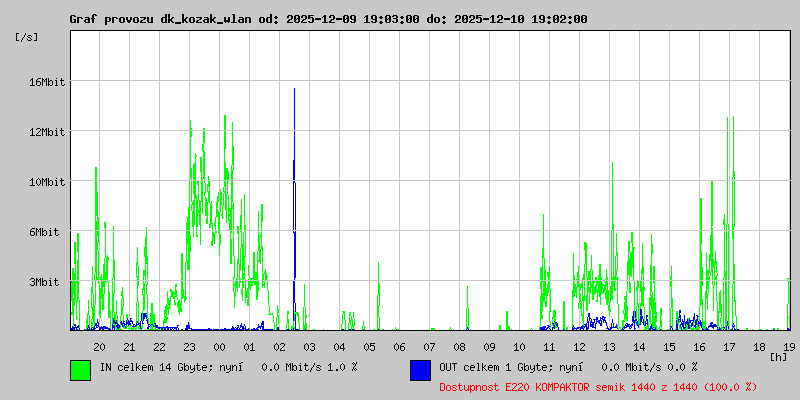Click hour label 03 on x-axis
Image resolution: width=800 pixels, height=400 pixels.
click(310, 347)
